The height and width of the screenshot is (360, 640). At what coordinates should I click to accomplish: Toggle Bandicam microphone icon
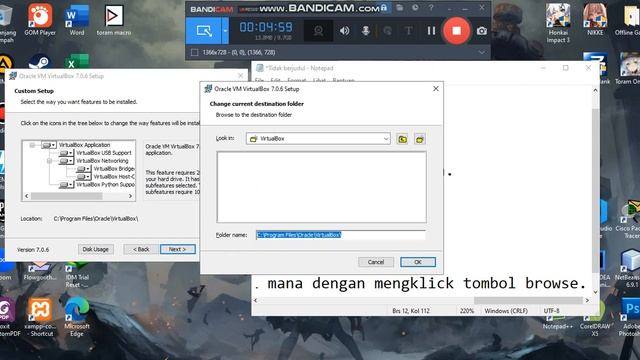click(x=366, y=31)
